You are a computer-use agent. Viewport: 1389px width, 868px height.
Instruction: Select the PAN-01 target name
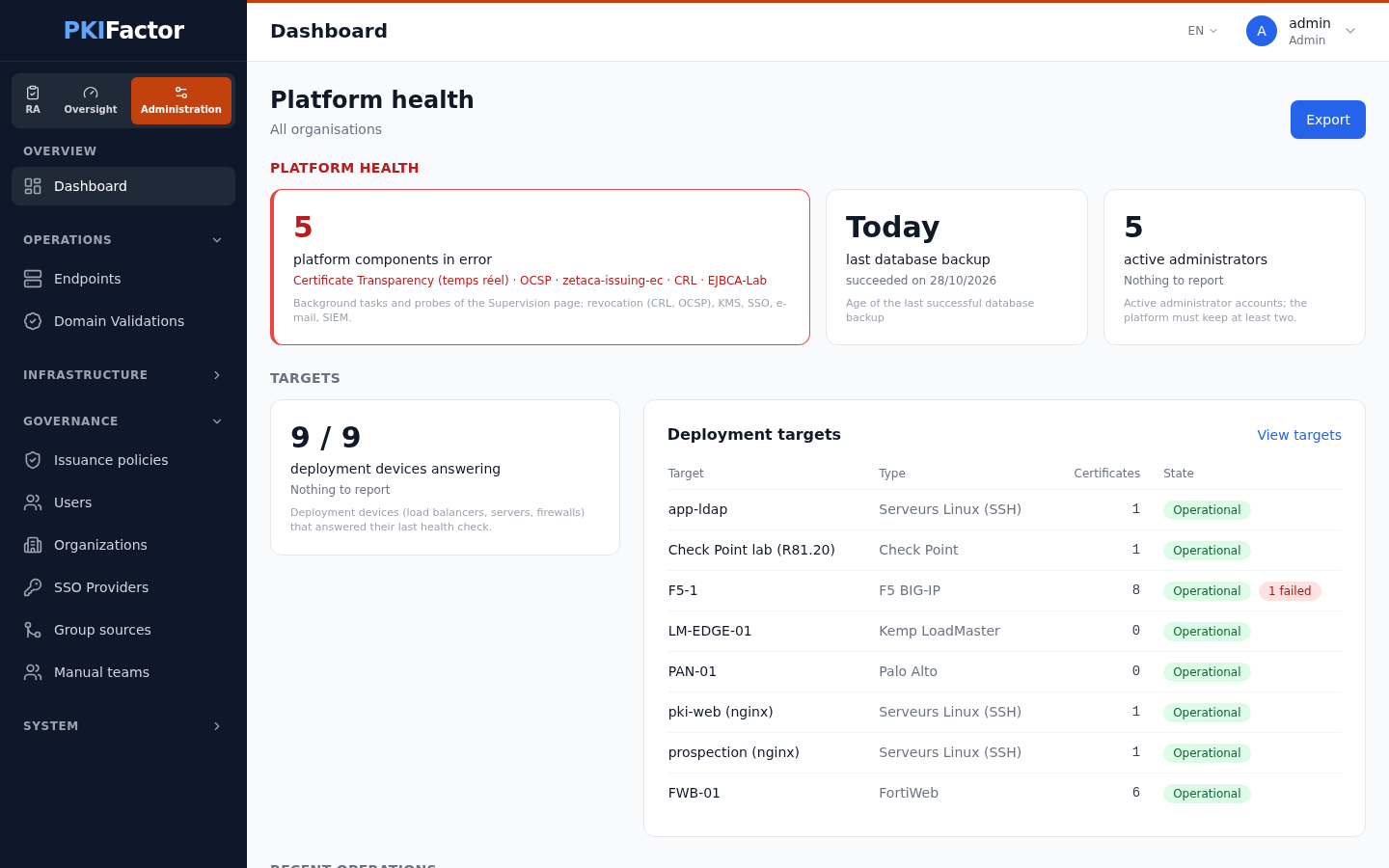[693, 671]
